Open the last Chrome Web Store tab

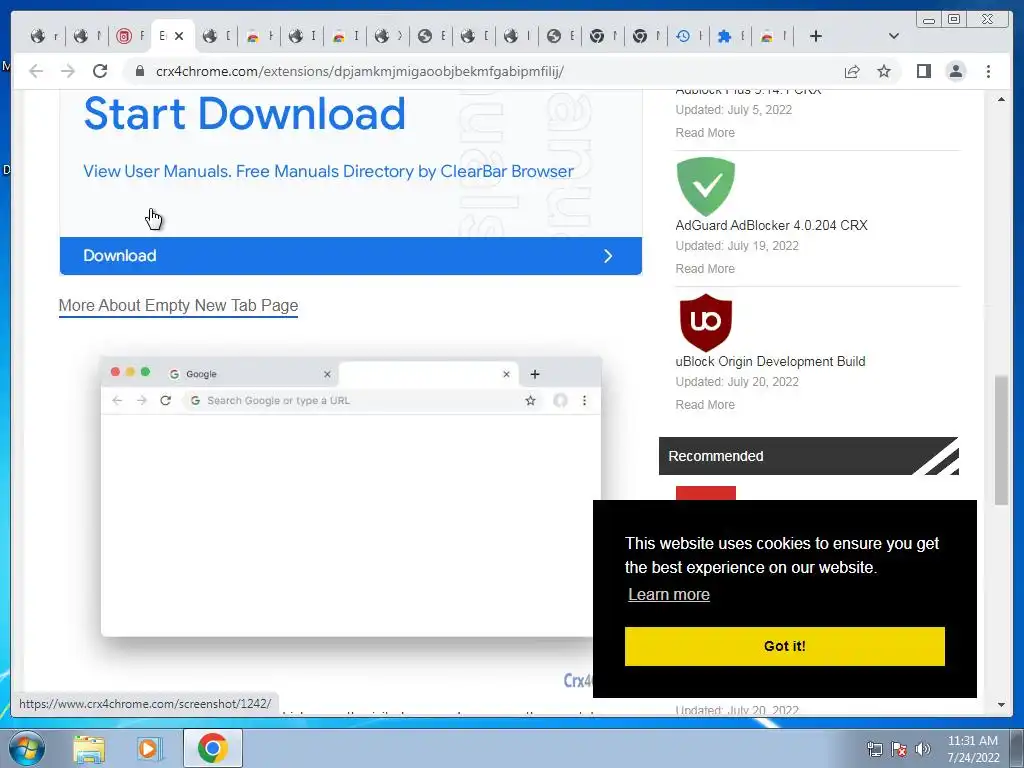point(773,36)
